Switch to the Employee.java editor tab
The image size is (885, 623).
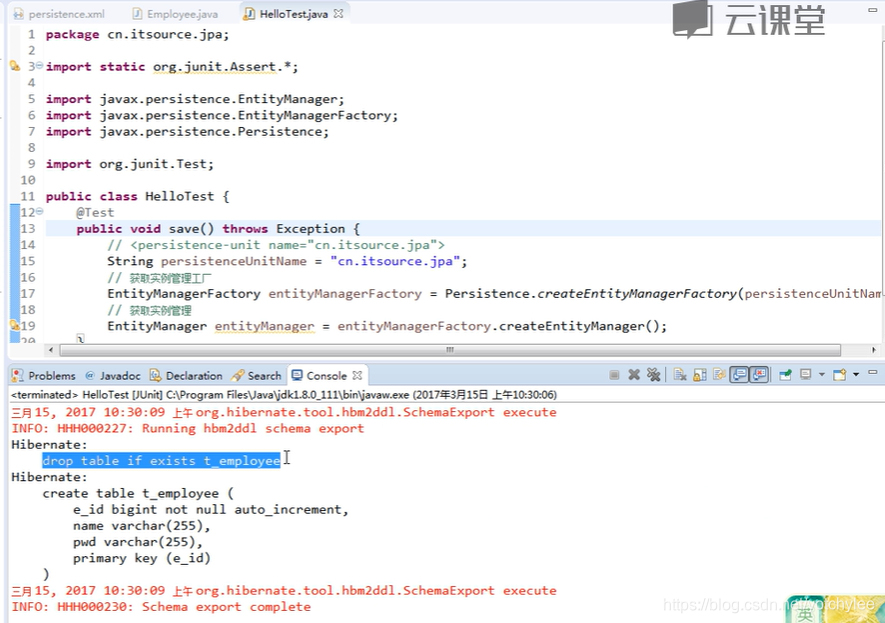[175, 14]
